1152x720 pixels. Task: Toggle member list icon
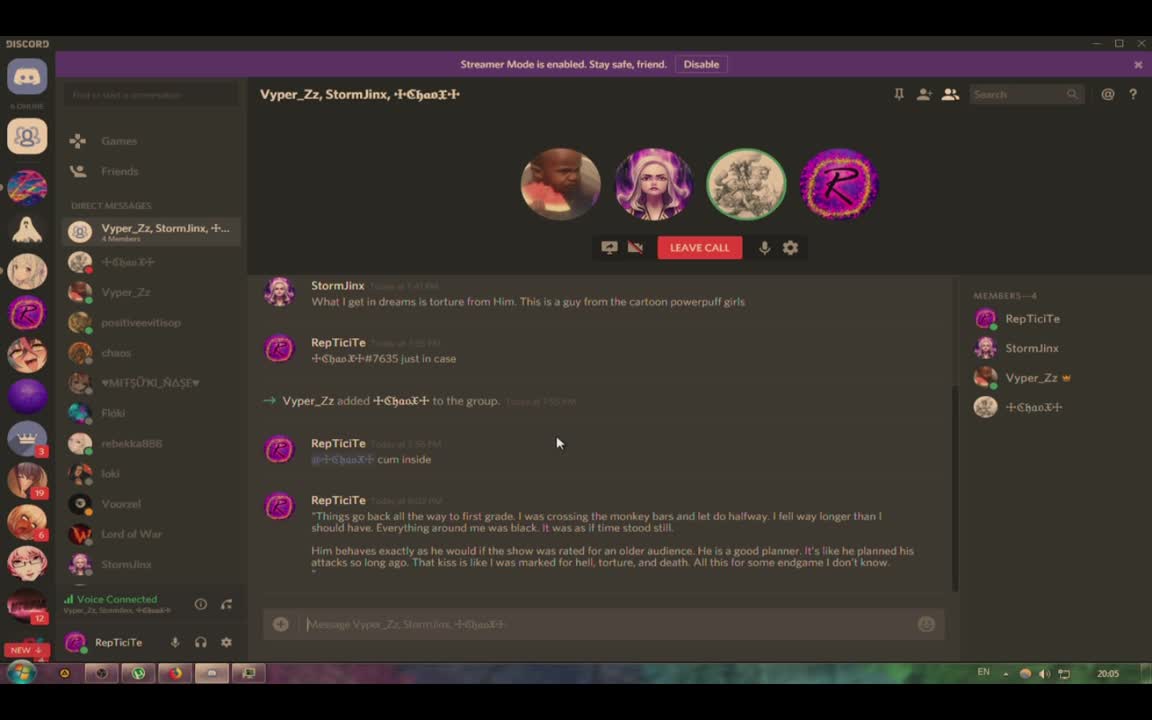tap(950, 94)
